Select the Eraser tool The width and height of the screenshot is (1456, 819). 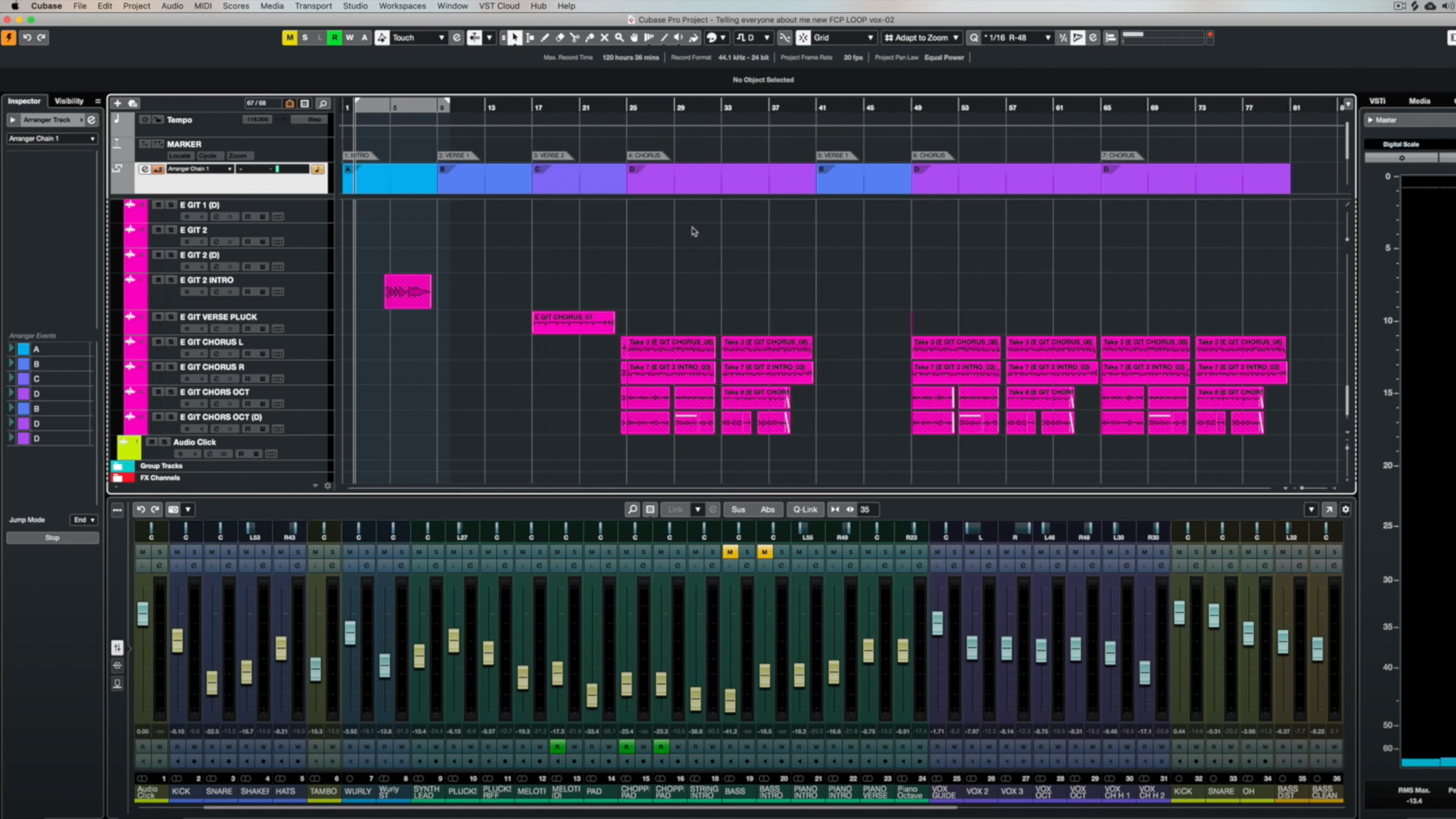[x=560, y=38]
